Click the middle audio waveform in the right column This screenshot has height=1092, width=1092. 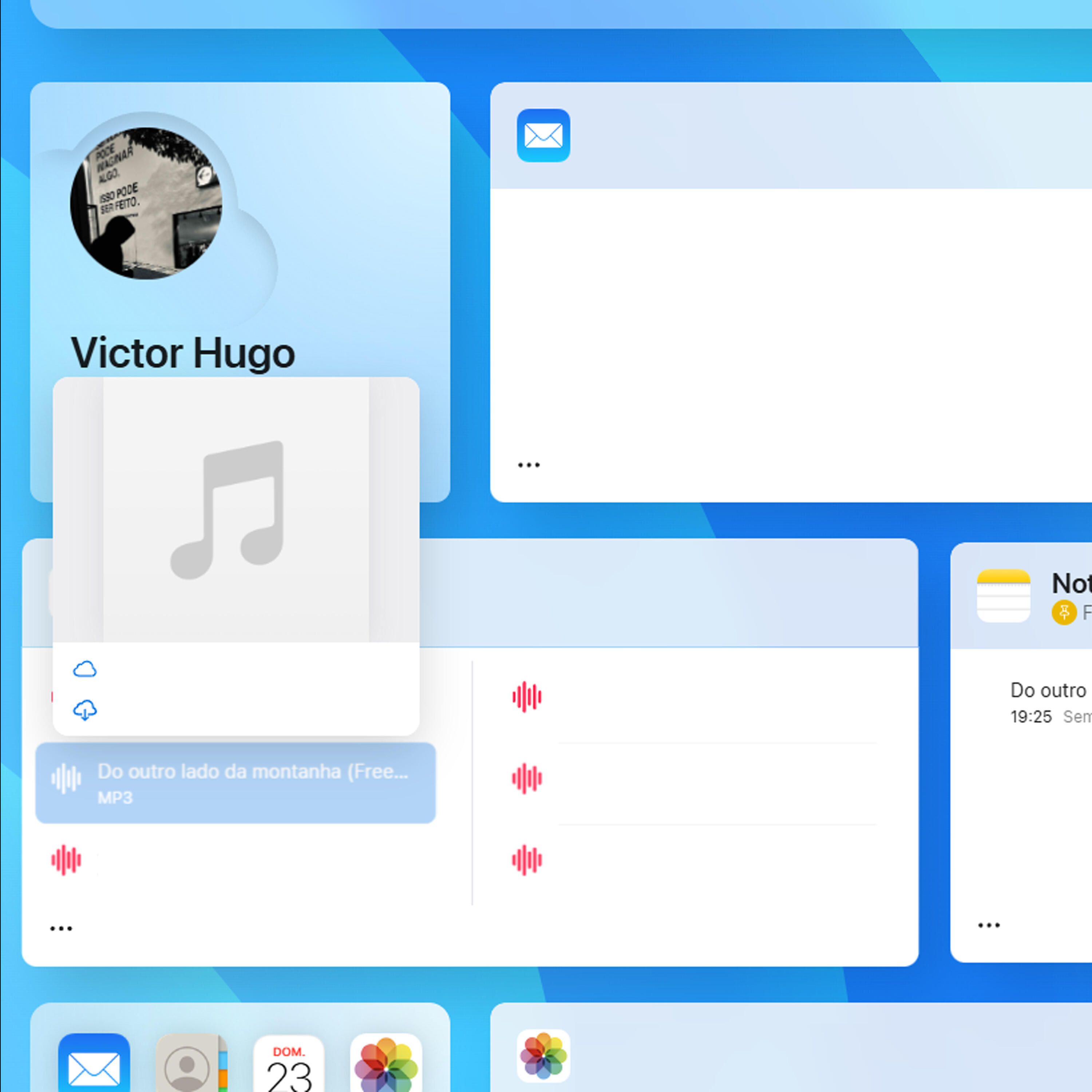(527, 779)
